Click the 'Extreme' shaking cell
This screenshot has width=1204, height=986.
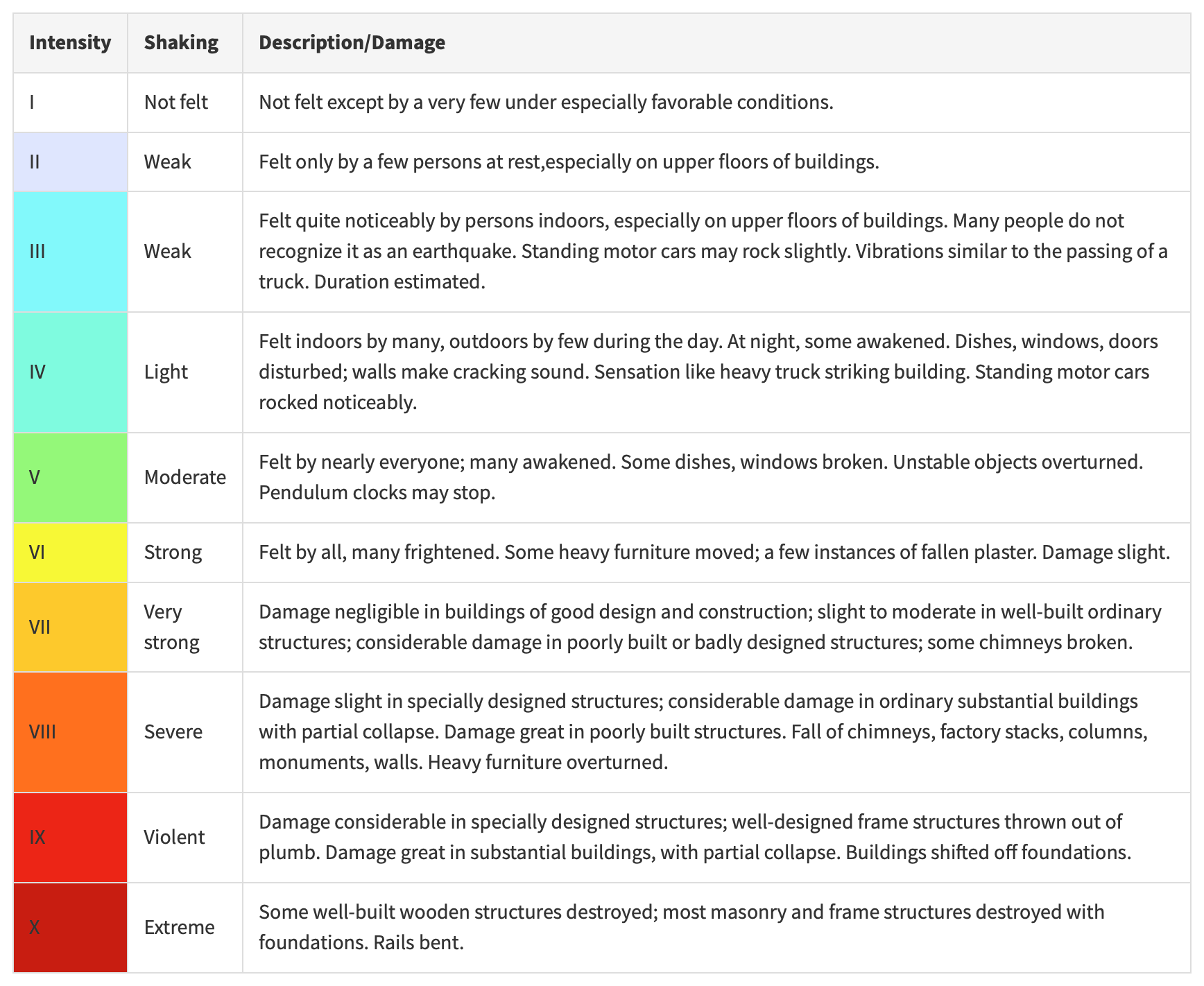pos(185,928)
